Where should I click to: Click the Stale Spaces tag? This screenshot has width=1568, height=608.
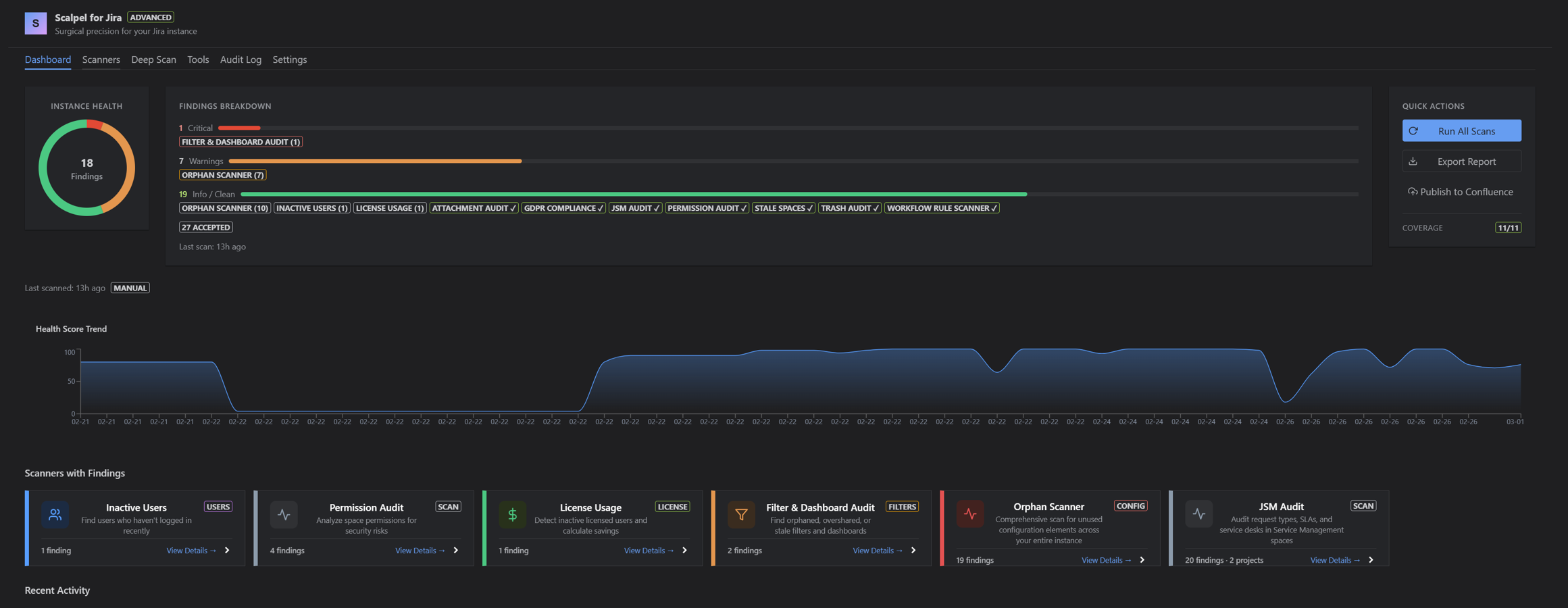click(784, 208)
